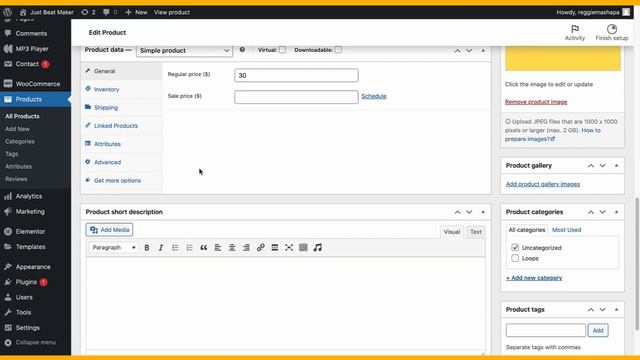
Task: Select the Attributes product data tab
Action: [122, 144]
